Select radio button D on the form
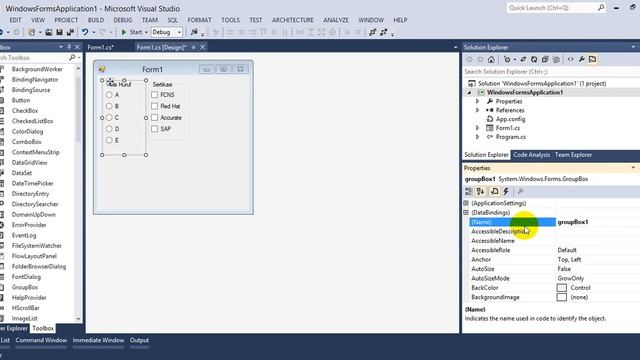The image size is (640, 360). [109, 129]
